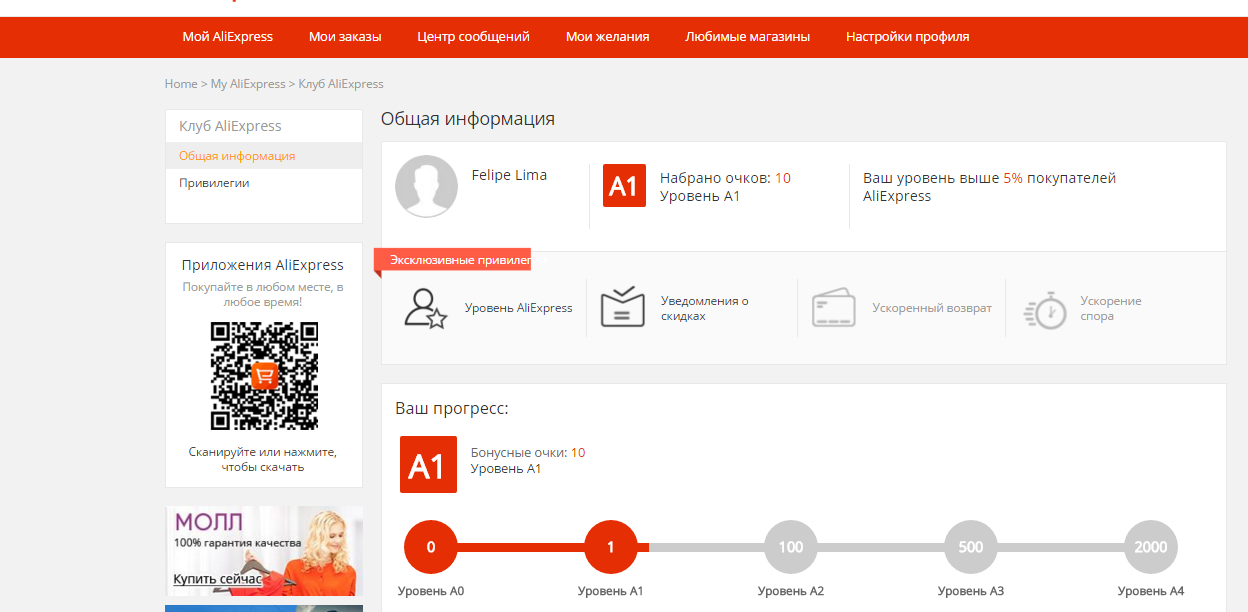Click the Общая информация page heading
The height and width of the screenshot is (612, 1248).
(468, 119)
